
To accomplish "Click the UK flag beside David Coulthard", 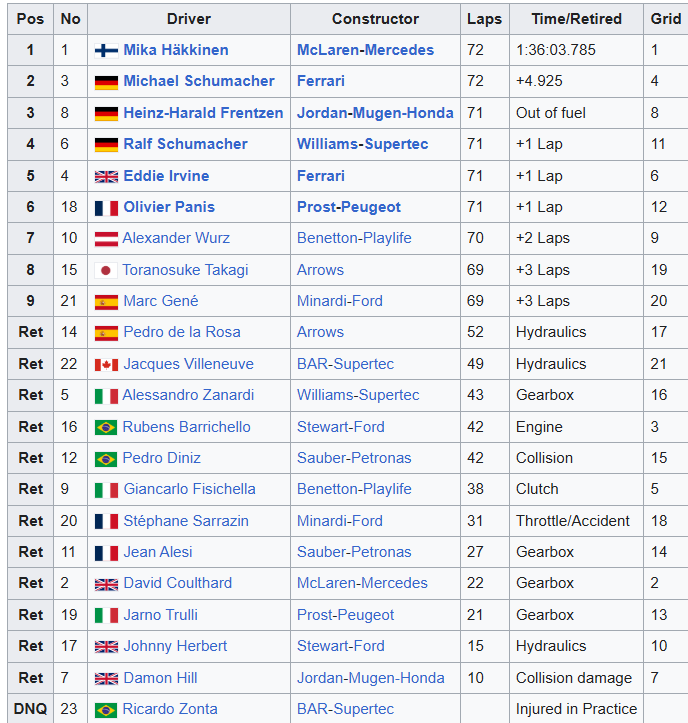I will (106, 585).
